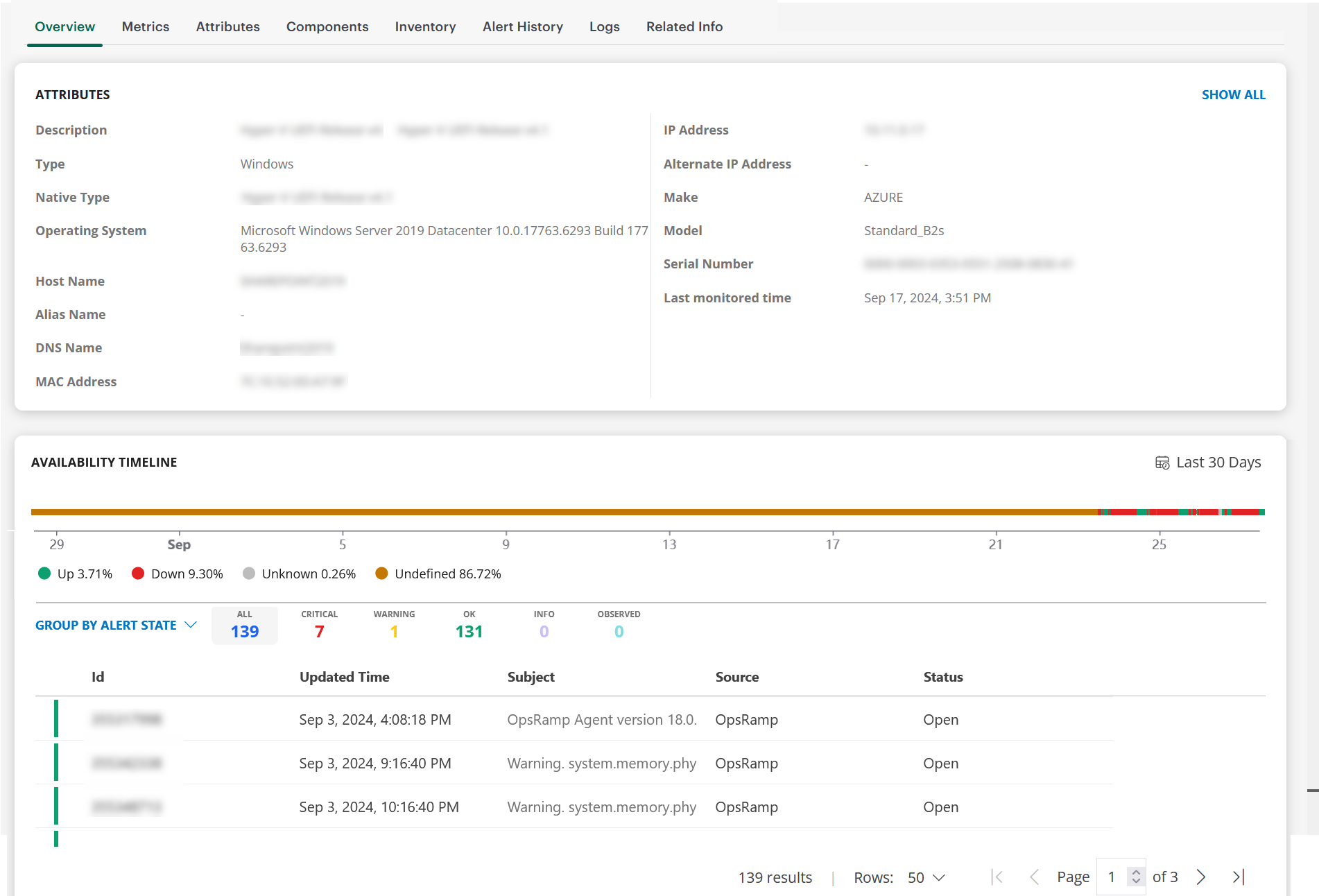Click the Subject column header
The width and height of the screenshot is (1319, 896).
click(531, 677)
